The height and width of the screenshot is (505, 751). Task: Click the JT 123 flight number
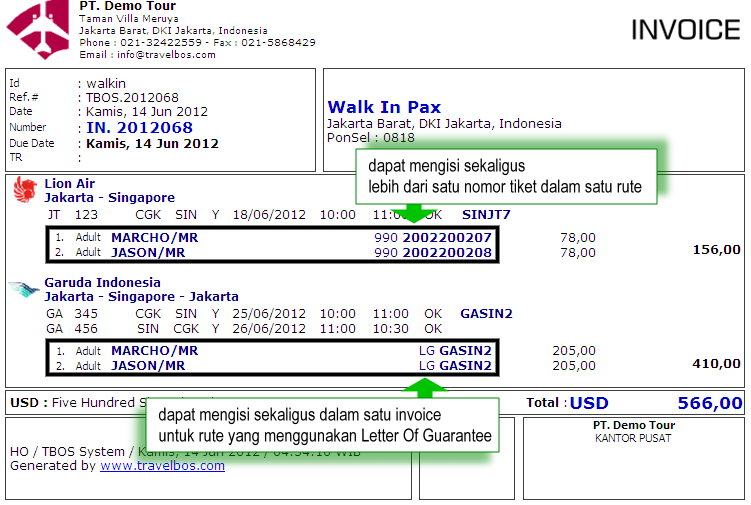click(x=72, y=215)
